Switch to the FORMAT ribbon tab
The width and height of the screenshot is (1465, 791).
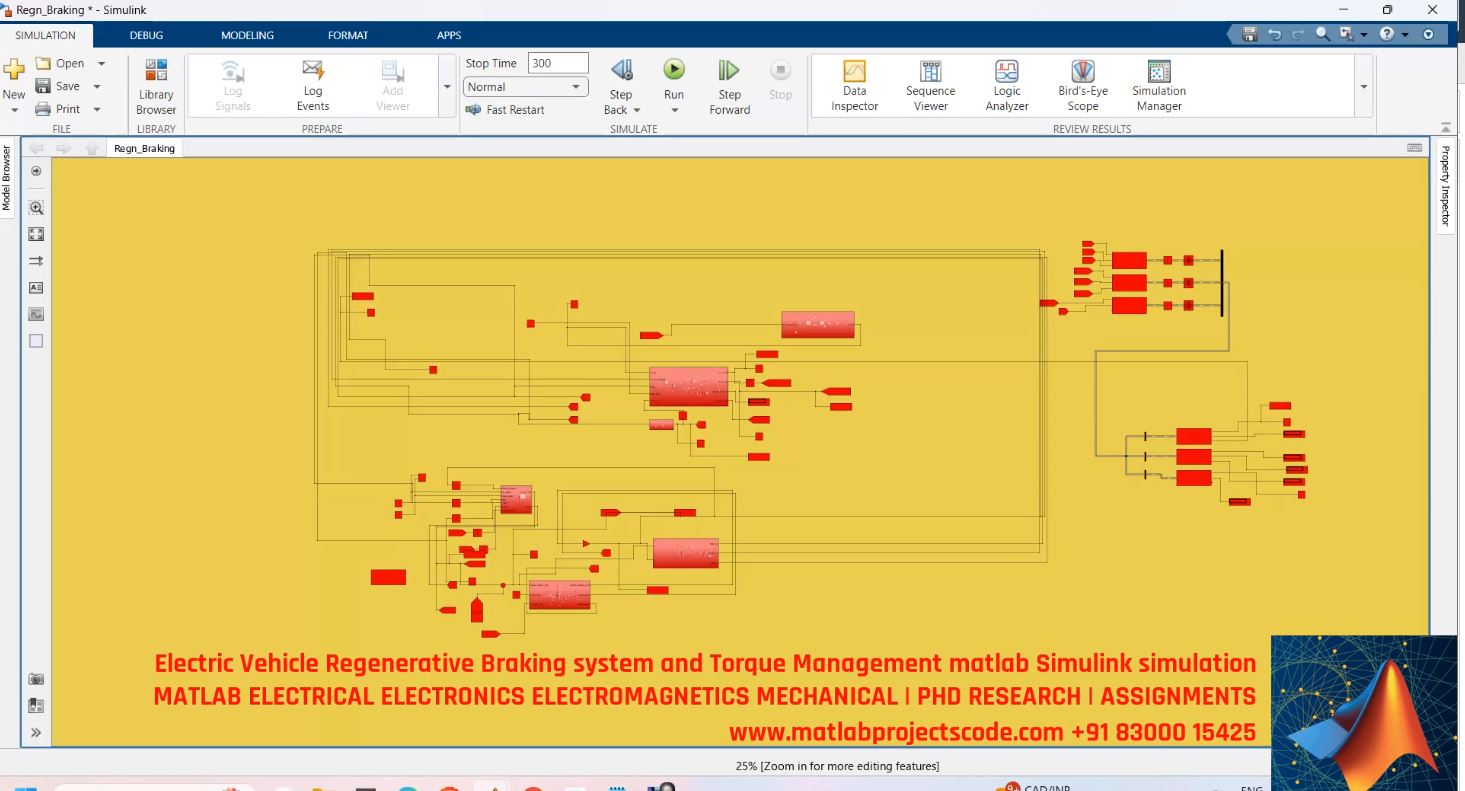347,35
